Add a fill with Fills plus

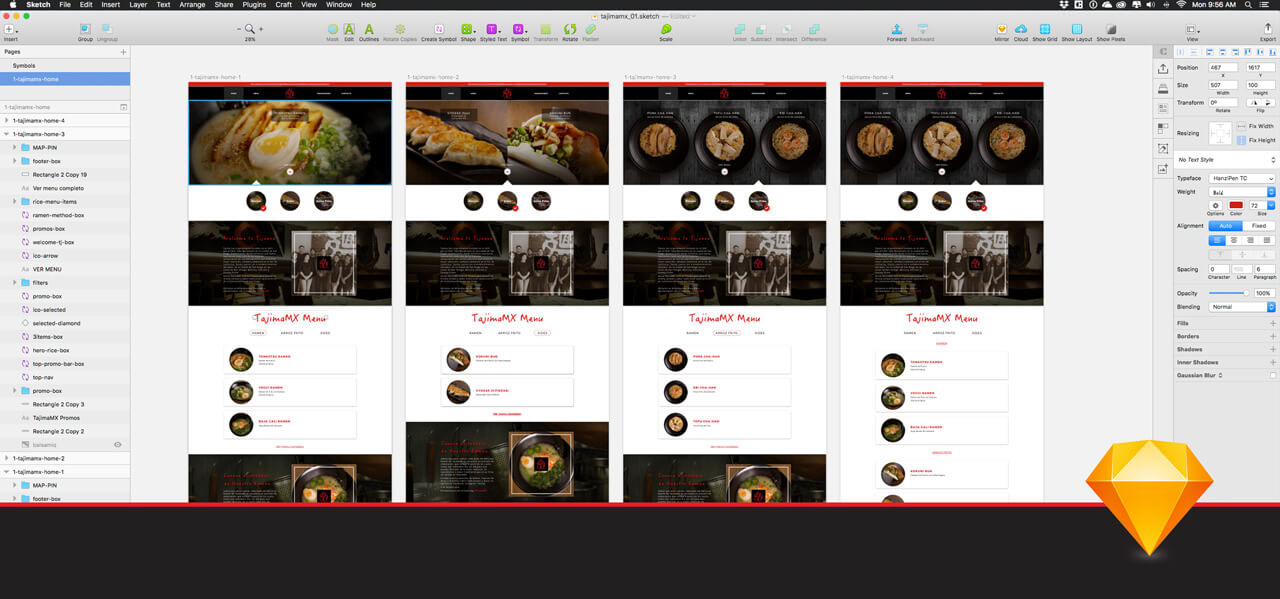point(1273,323)
